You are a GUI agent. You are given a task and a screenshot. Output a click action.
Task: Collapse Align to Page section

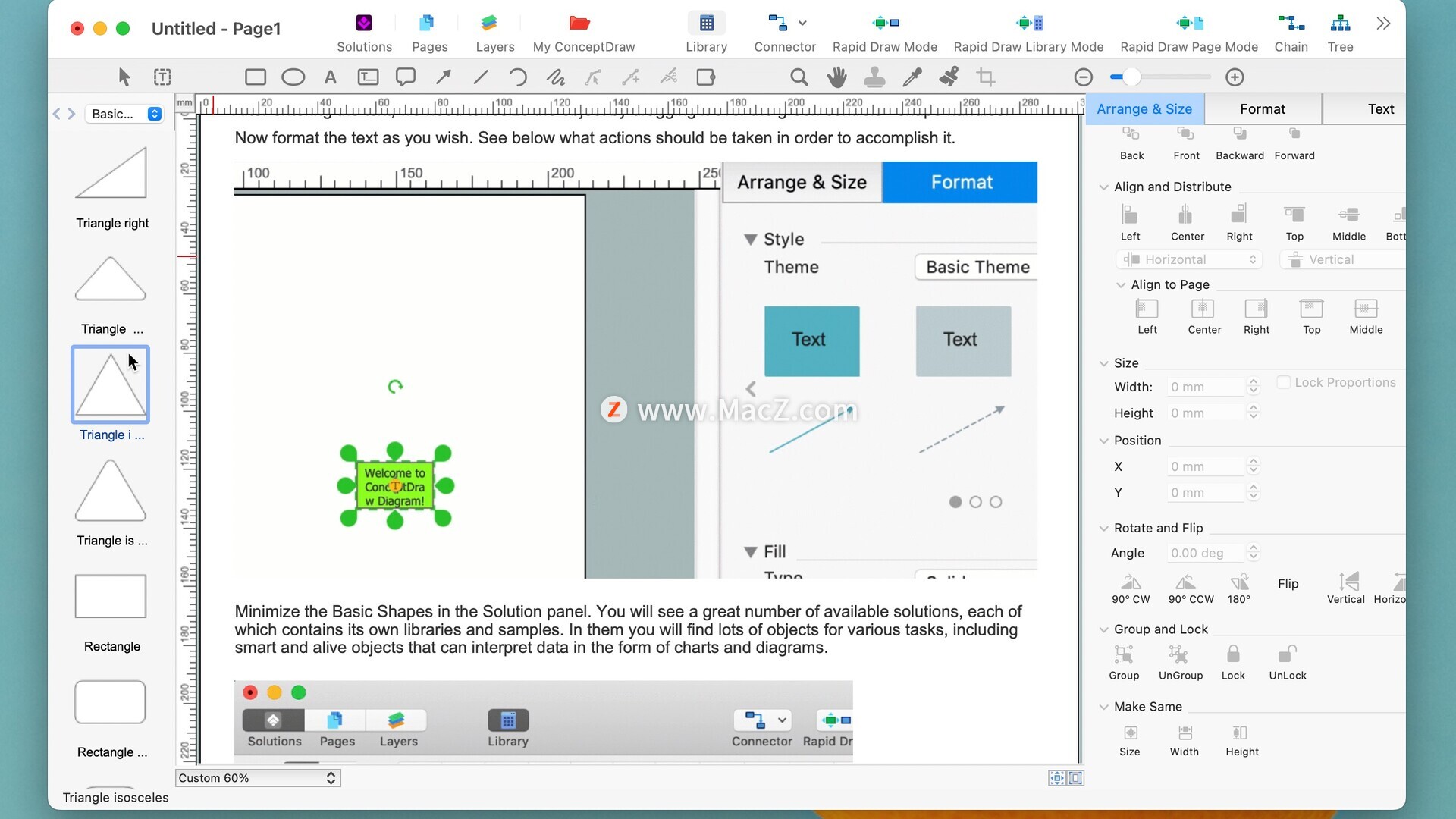point(1121,285)
